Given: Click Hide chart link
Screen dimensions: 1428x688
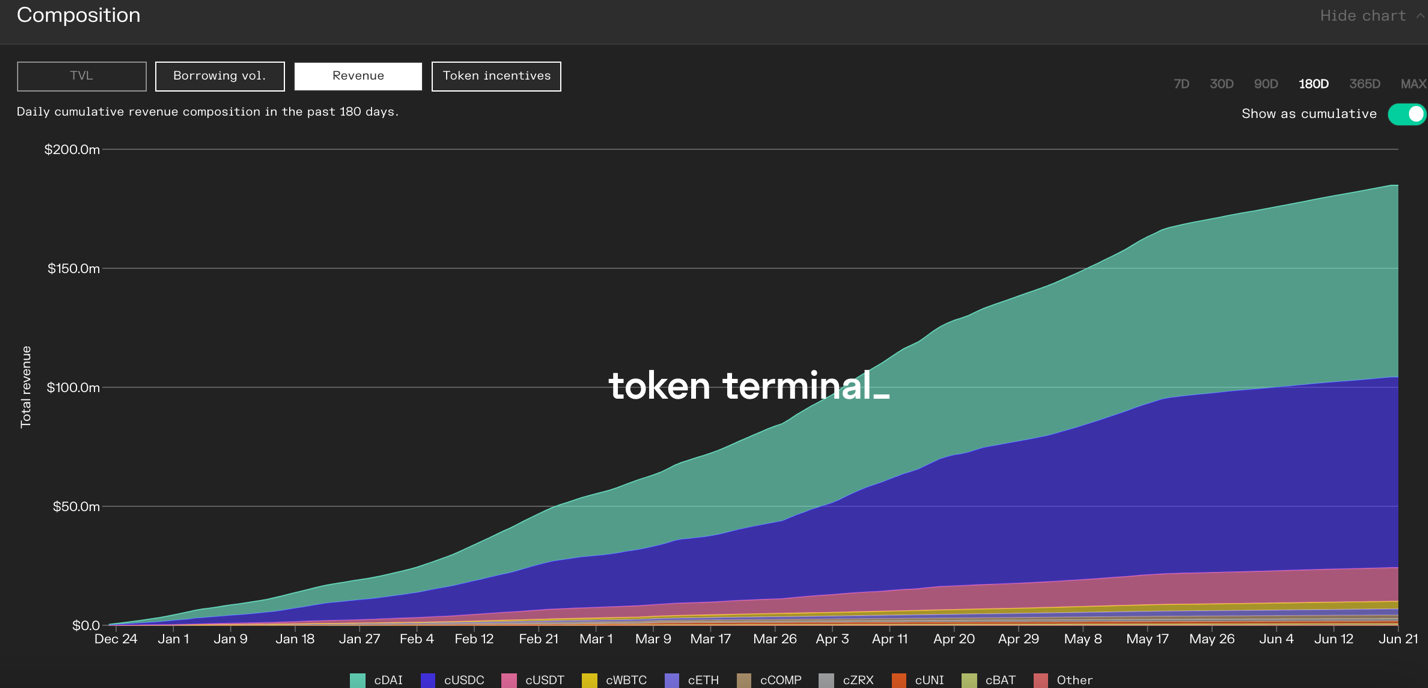Looking at the screenshot, I should [x=1362, y=16].
